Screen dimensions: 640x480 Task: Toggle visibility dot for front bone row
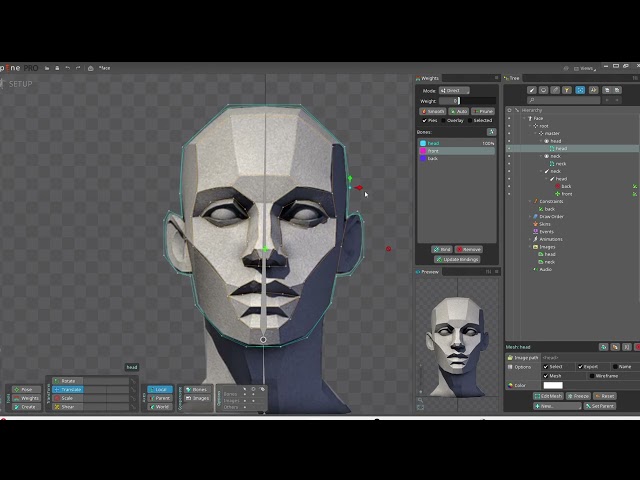tap(509, 194)
